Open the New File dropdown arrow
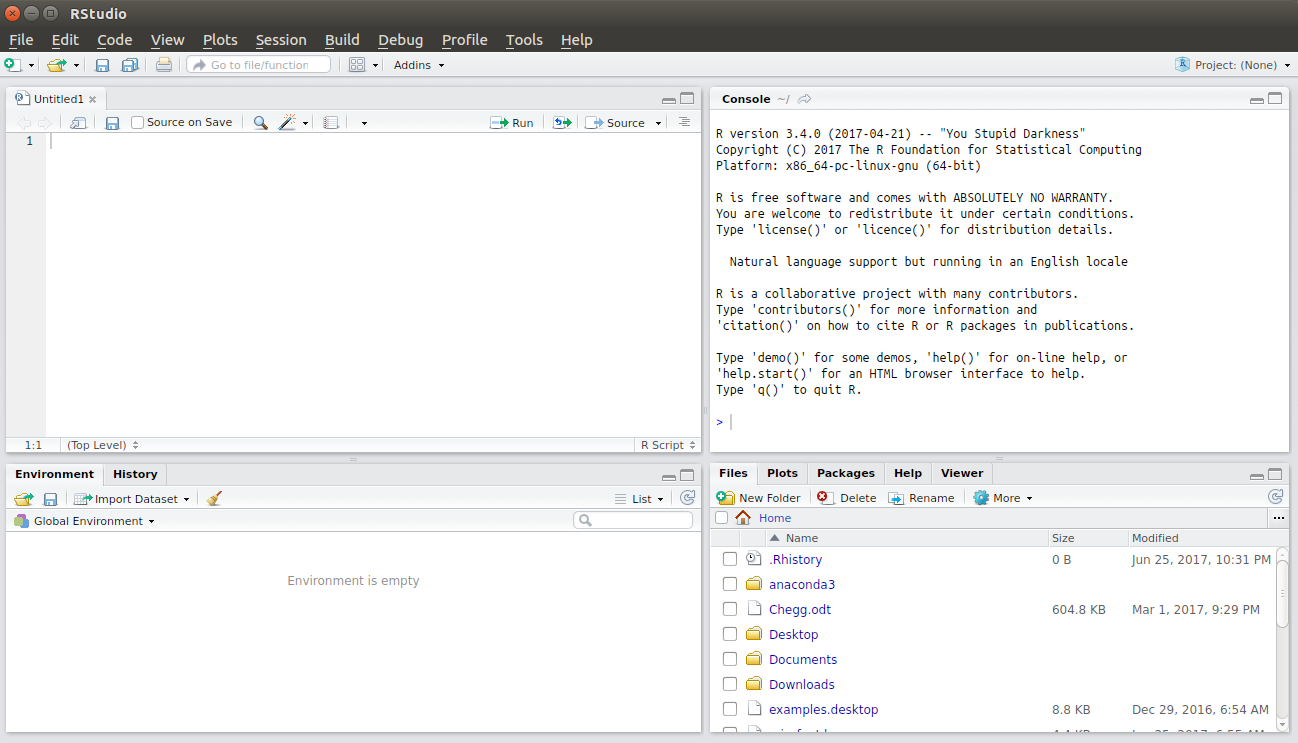 (x=31, y=66)
